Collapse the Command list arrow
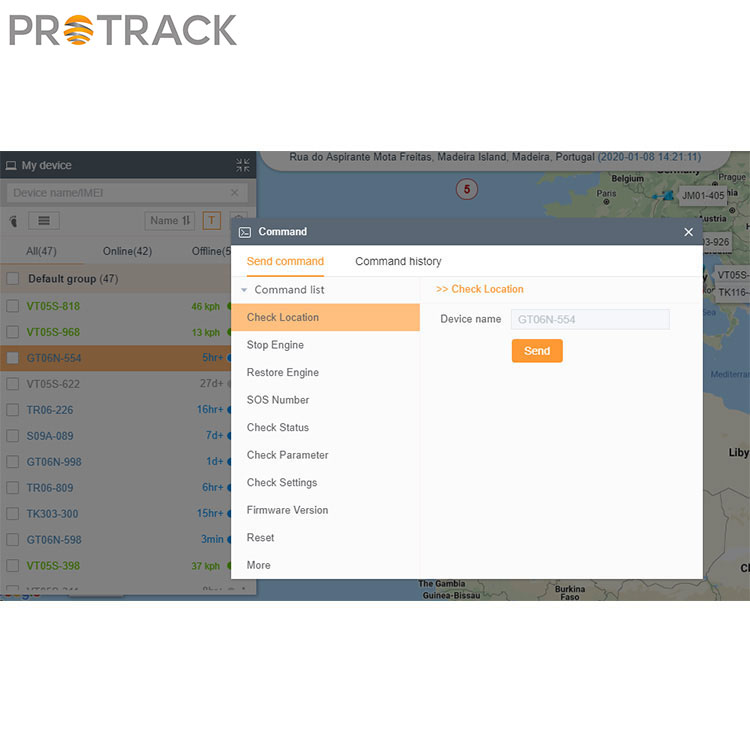This screenshot has width=750, height=750. 244,290
